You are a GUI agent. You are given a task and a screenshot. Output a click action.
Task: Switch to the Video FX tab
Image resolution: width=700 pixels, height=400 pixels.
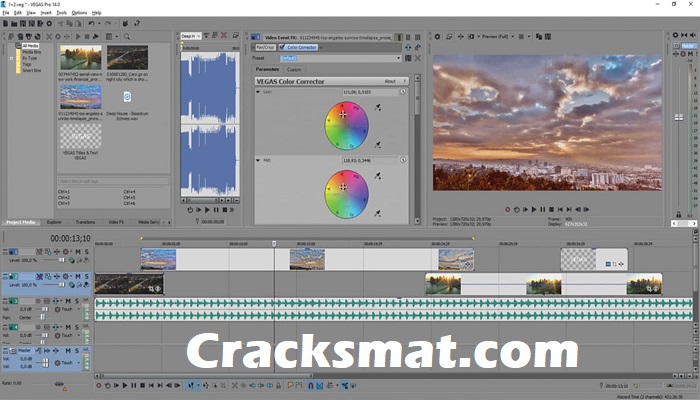click(116, 222)
